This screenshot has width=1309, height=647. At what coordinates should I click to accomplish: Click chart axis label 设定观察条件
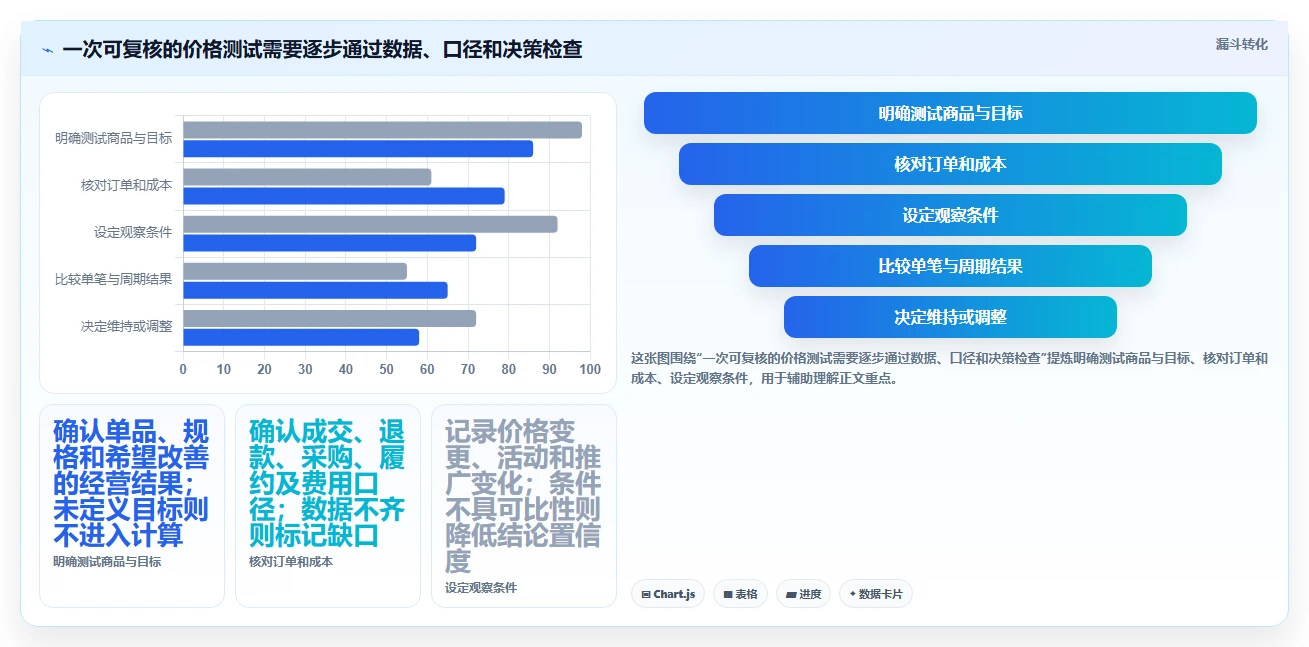click(x=133, y=232)
